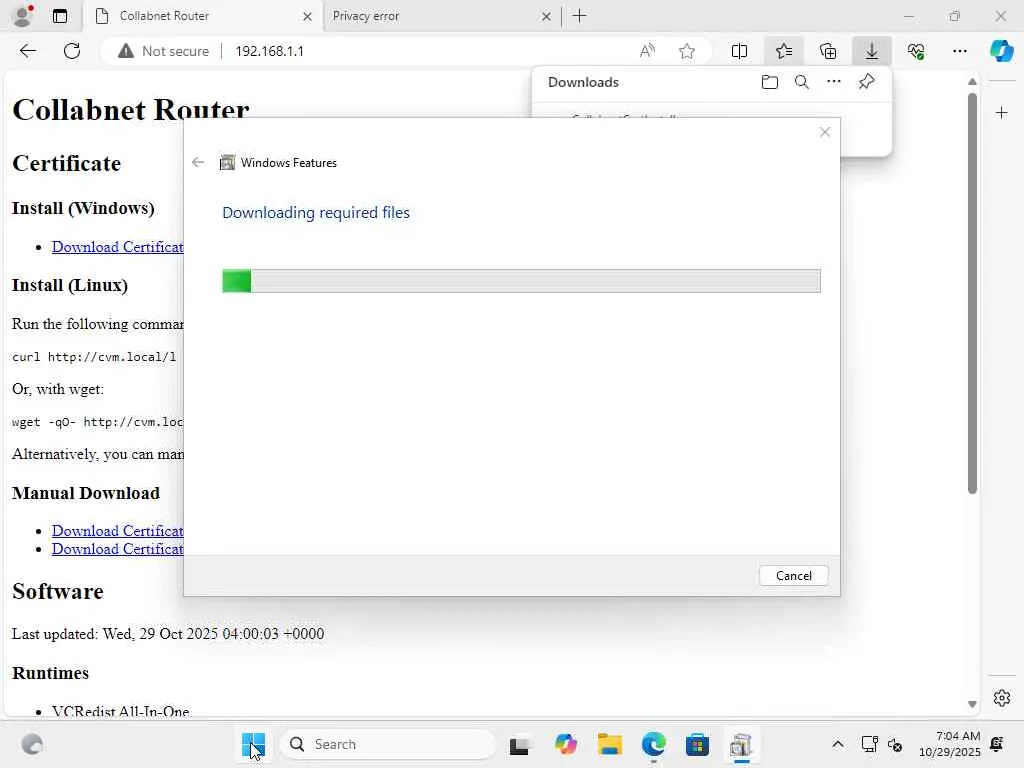The height and width of the screenshot is (768, 1024).
Task: Click the Last updated timestamp text
Action: tap(168, 633)
